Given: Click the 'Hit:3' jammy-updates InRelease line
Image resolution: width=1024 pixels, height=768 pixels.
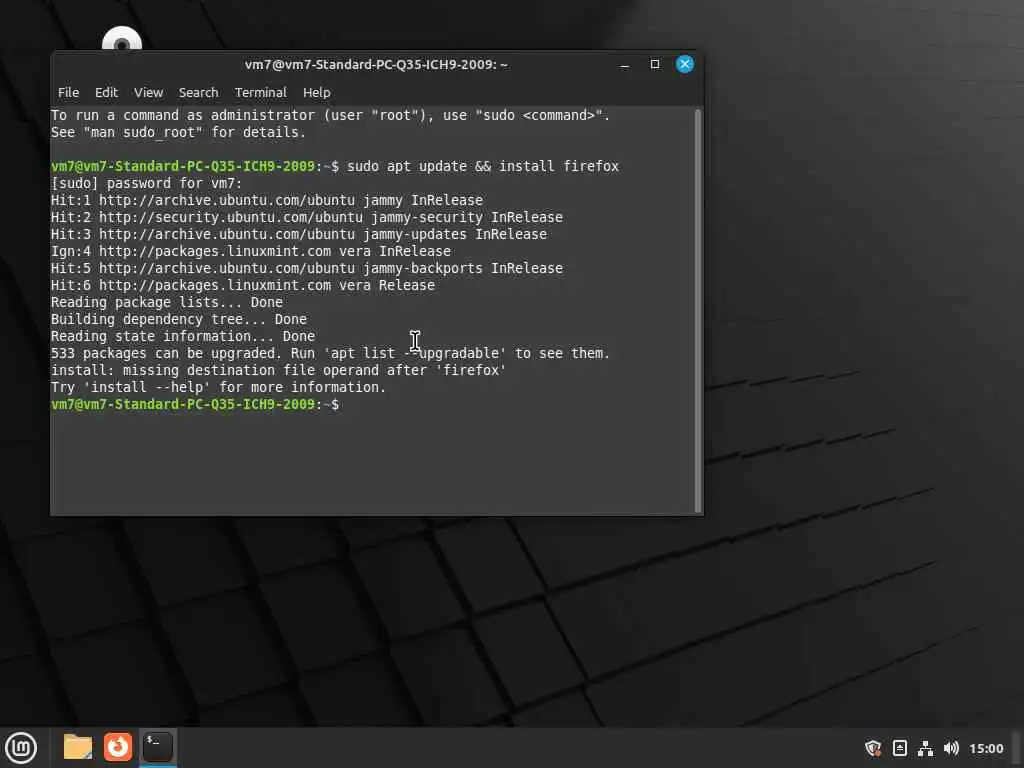Looking at the screenshot, I should pyautogui.click(x=299, y=234).
